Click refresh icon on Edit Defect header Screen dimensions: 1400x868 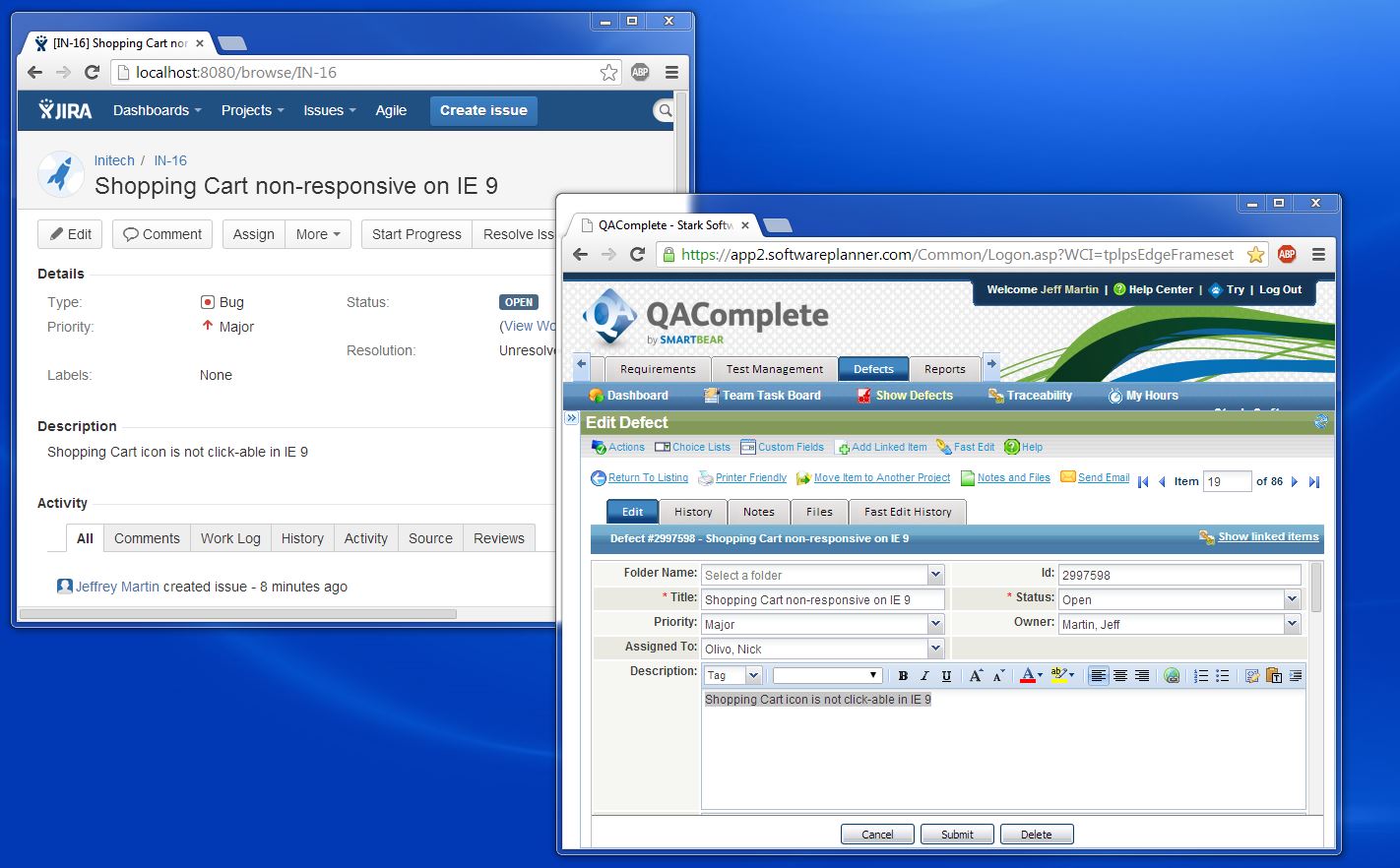[x=1321, y=422]
